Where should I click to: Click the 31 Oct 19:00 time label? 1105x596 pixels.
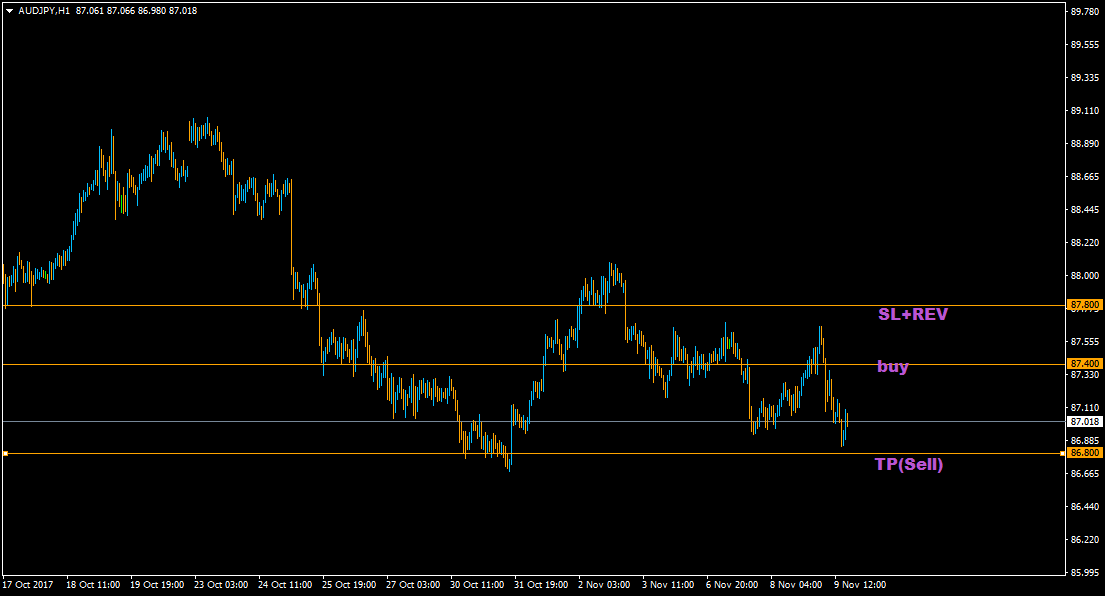[540, 584]
